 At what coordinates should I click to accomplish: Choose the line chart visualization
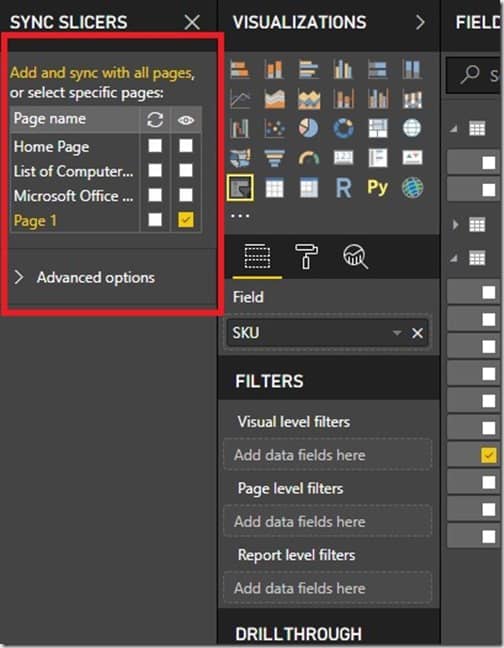[240, 99]
